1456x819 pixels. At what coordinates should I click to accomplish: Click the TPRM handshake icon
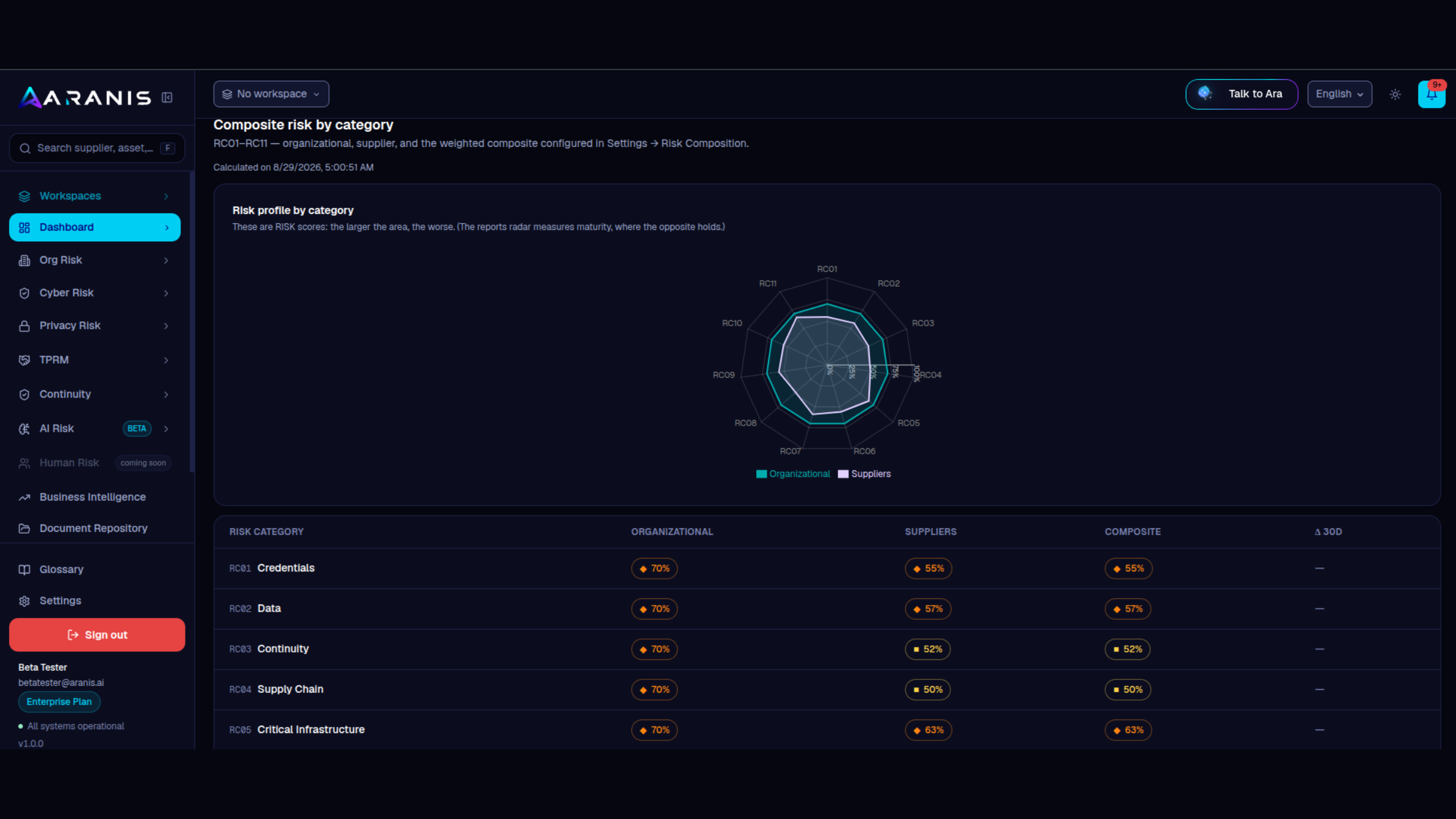[x=24, y=360]
